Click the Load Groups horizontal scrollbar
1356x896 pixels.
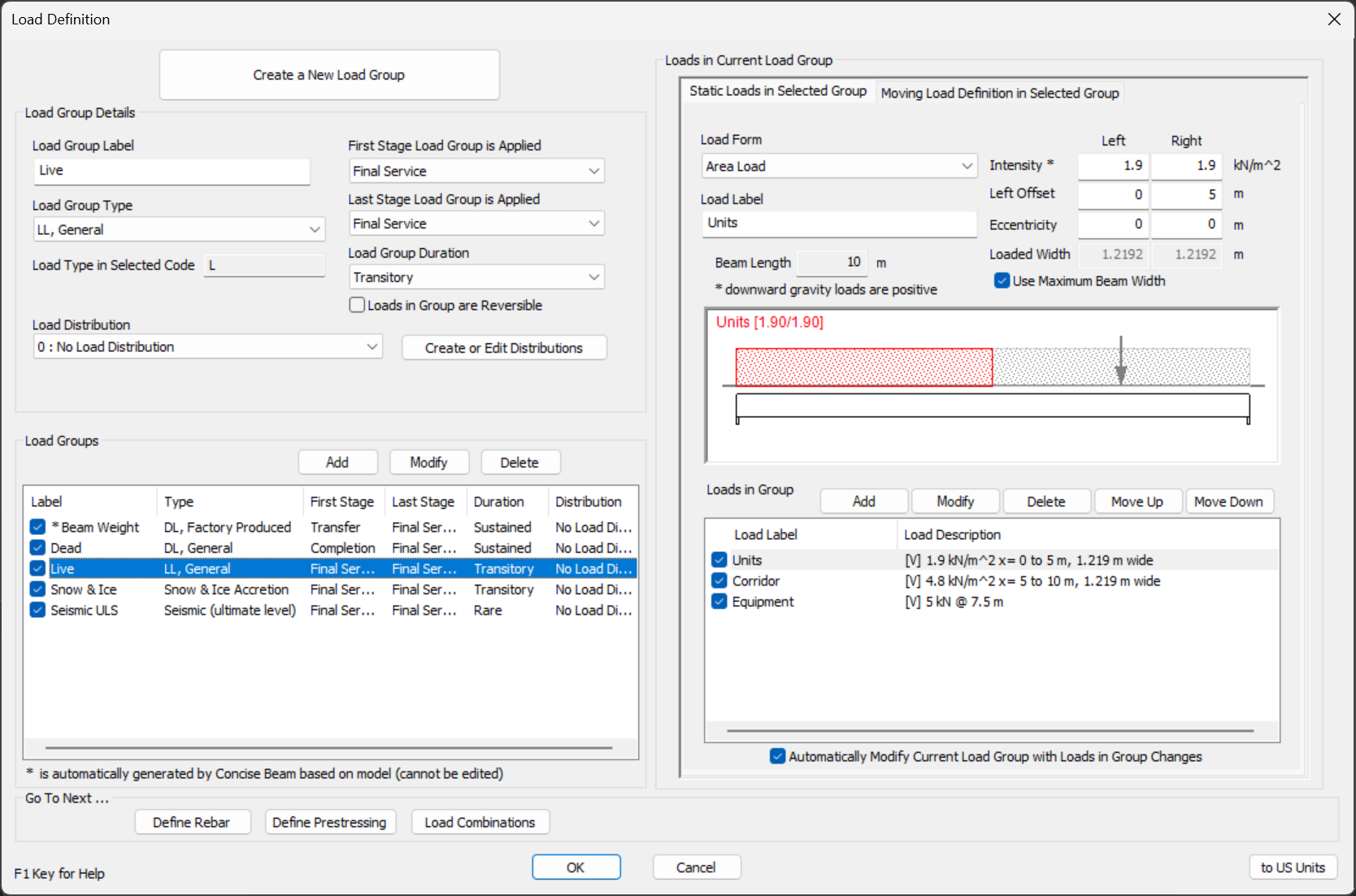(x=328, y=747)
